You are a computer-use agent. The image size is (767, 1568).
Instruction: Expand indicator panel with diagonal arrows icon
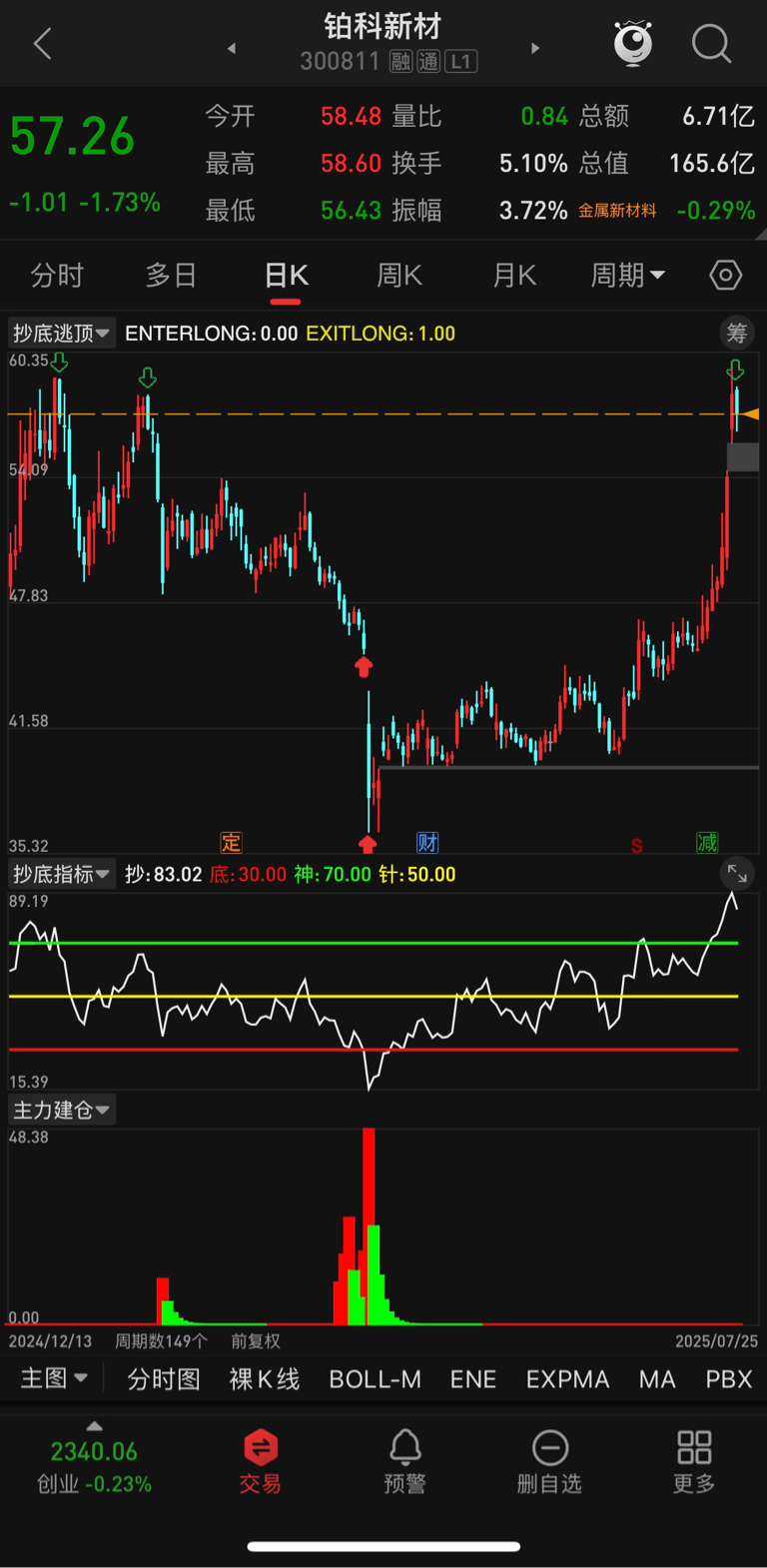737,874
